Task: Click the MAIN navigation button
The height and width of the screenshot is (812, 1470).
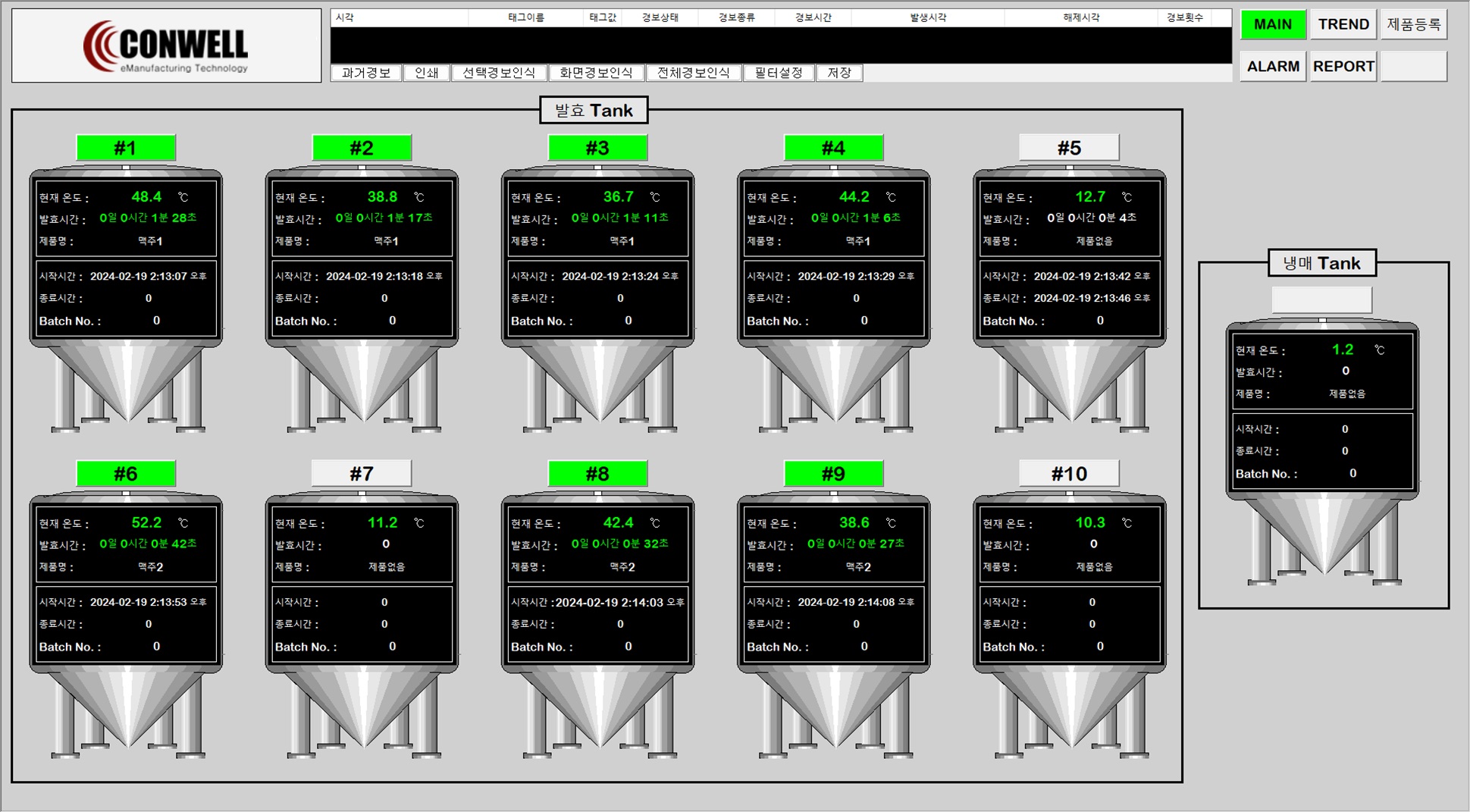Action: [1272, 24]
